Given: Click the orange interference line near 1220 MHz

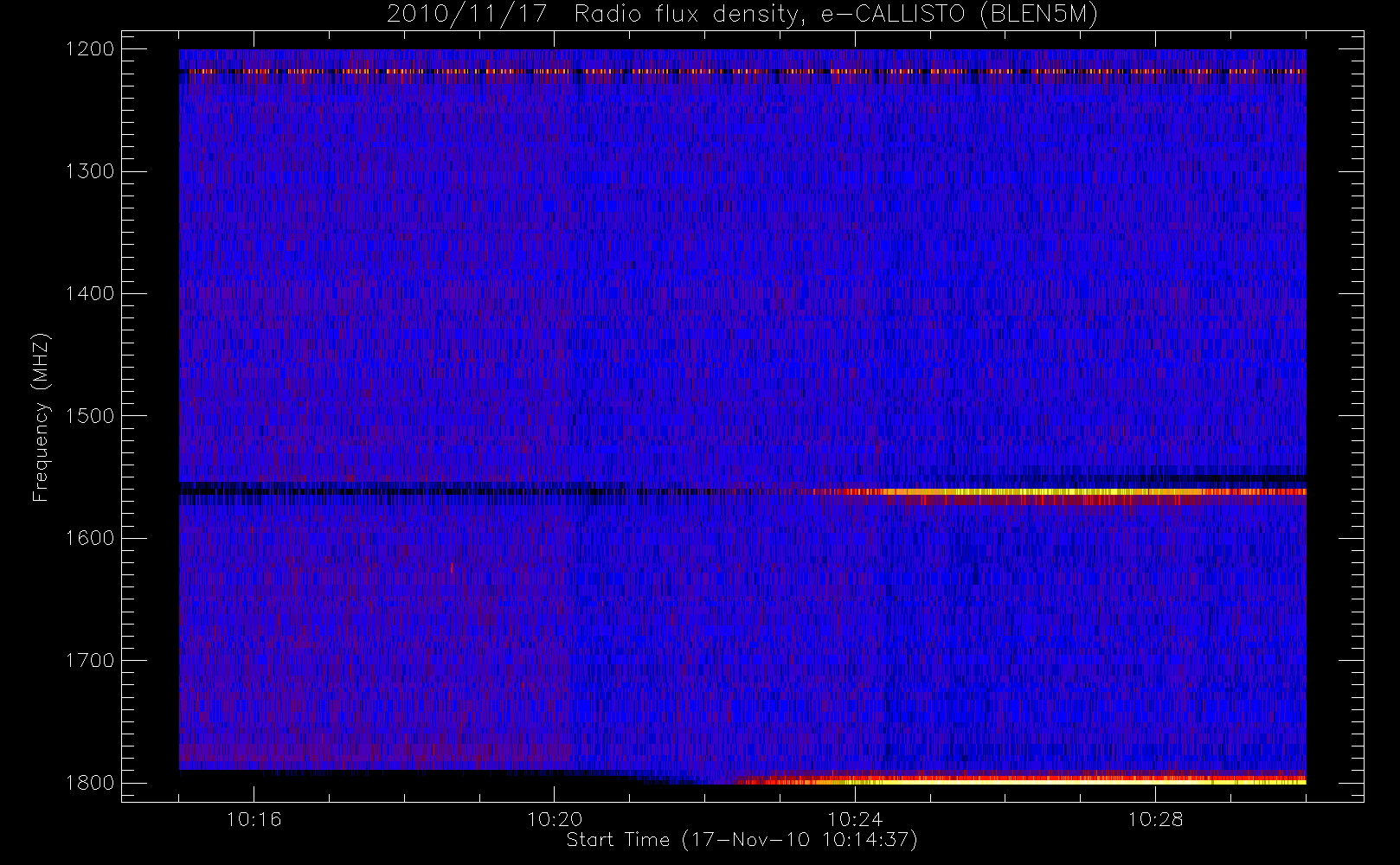Looking at the screenshot, I should coord(742,72).
